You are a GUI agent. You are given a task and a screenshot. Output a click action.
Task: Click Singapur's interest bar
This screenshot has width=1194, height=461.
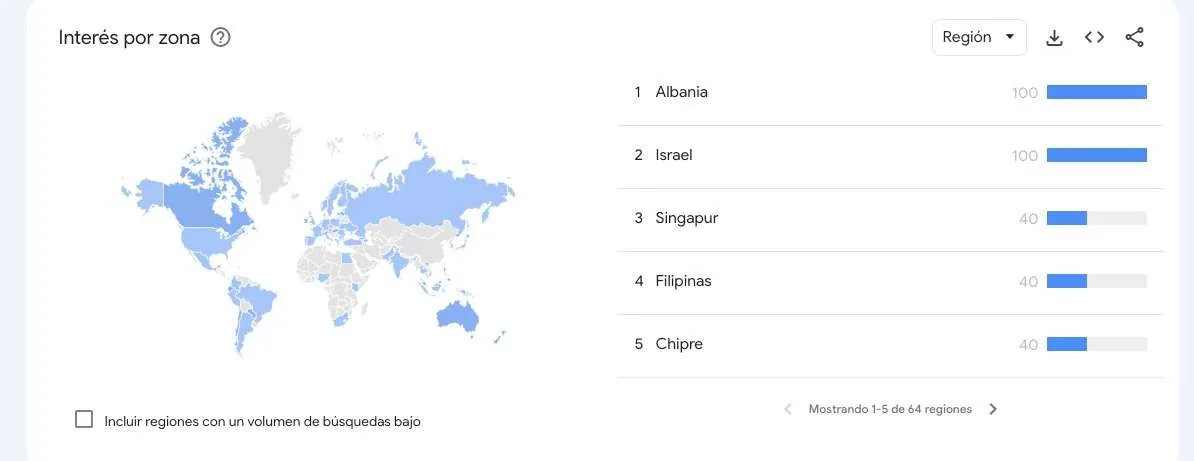(1097, 219)
